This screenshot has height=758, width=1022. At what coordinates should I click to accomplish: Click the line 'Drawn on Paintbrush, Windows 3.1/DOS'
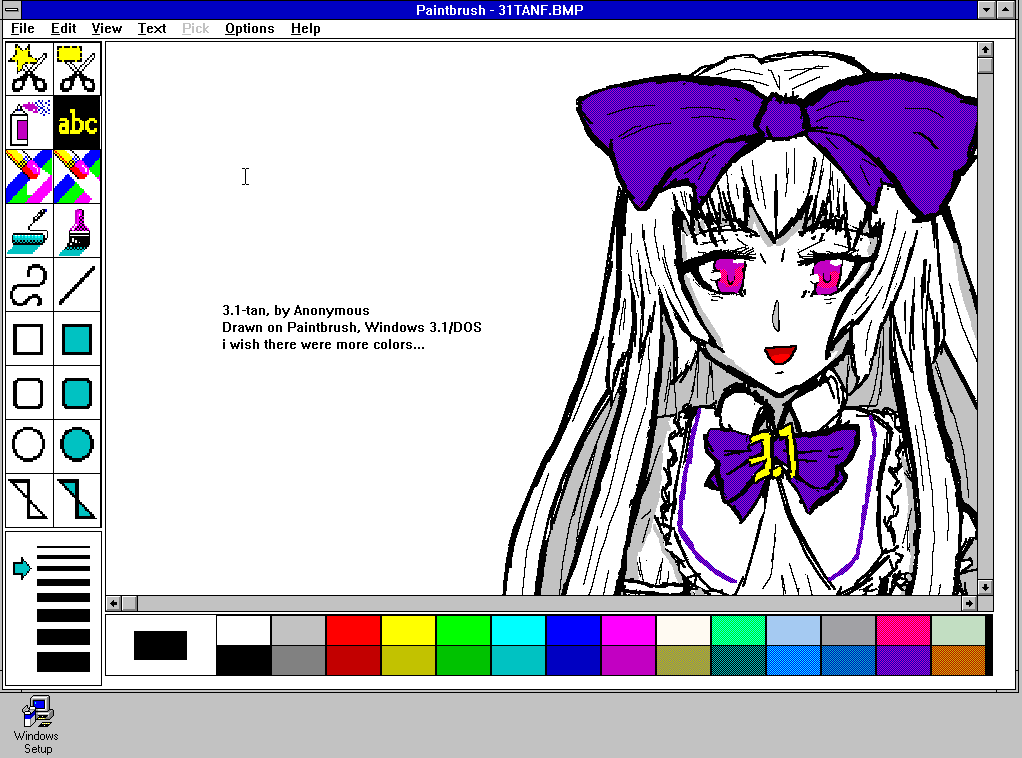[352, 327]
